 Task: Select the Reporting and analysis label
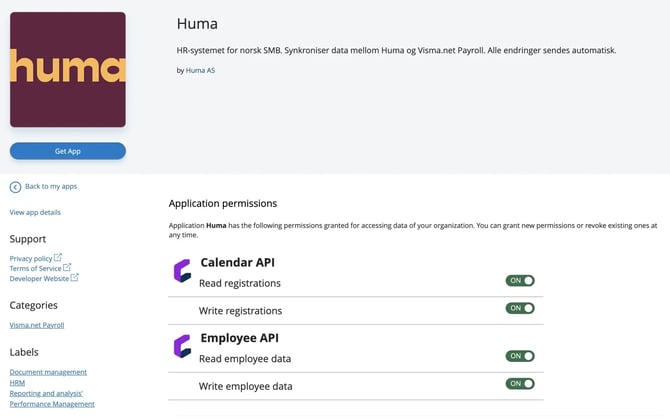[46, 393]
